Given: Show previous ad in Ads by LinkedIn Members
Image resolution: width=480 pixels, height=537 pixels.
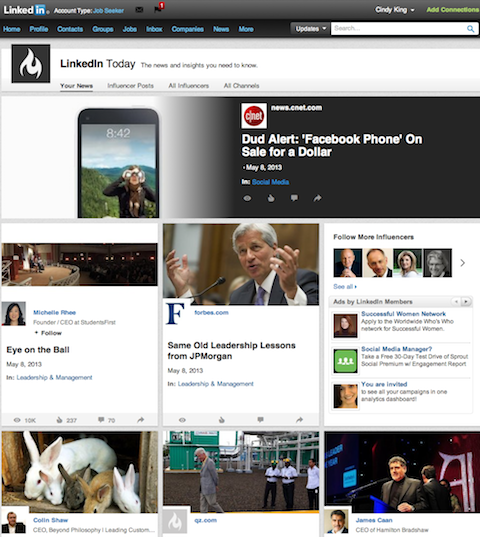Looking at the screenshot, I should point(456,302).
